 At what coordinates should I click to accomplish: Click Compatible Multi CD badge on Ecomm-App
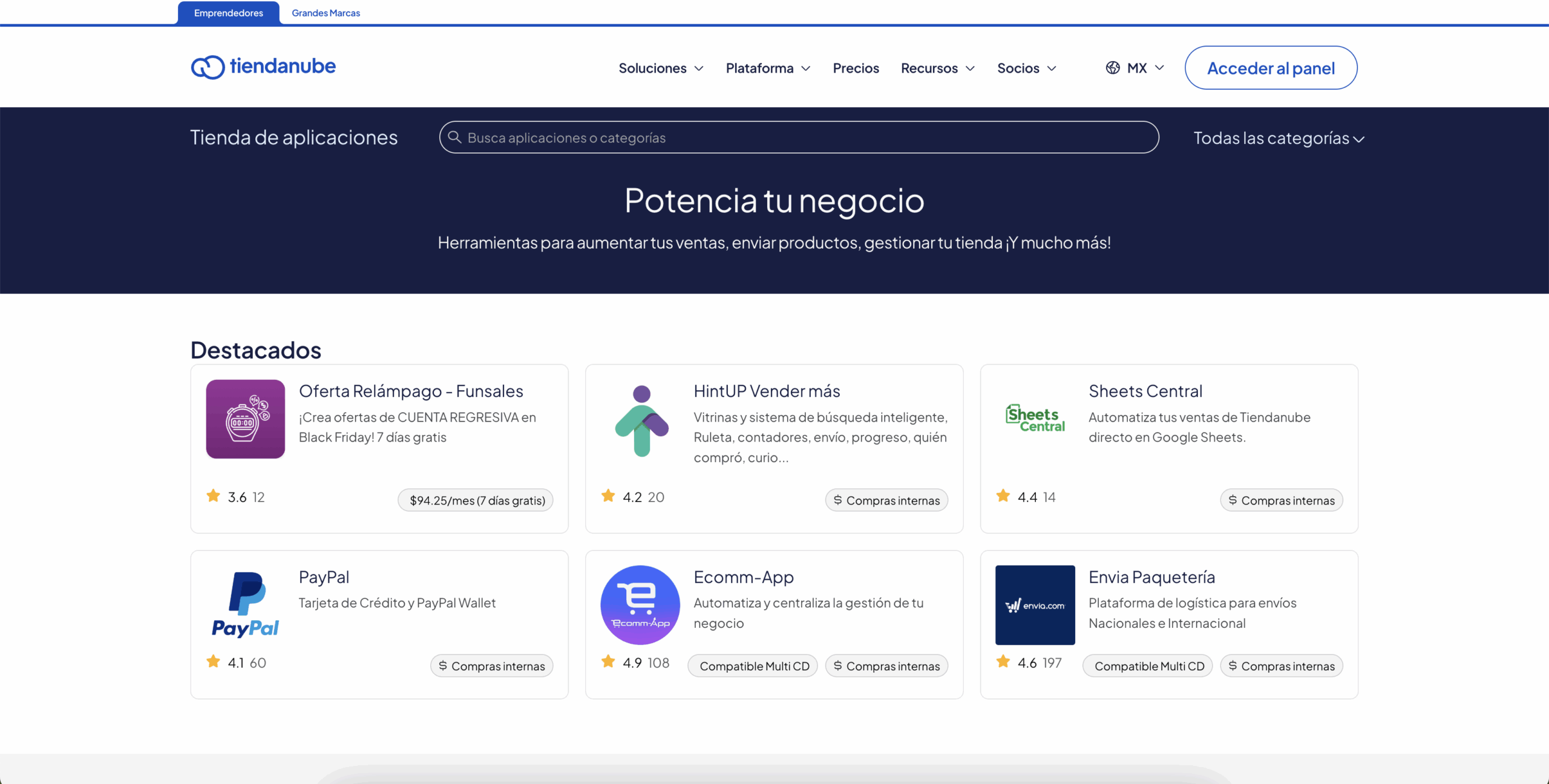pyautogui.click(x=753, y=666)
